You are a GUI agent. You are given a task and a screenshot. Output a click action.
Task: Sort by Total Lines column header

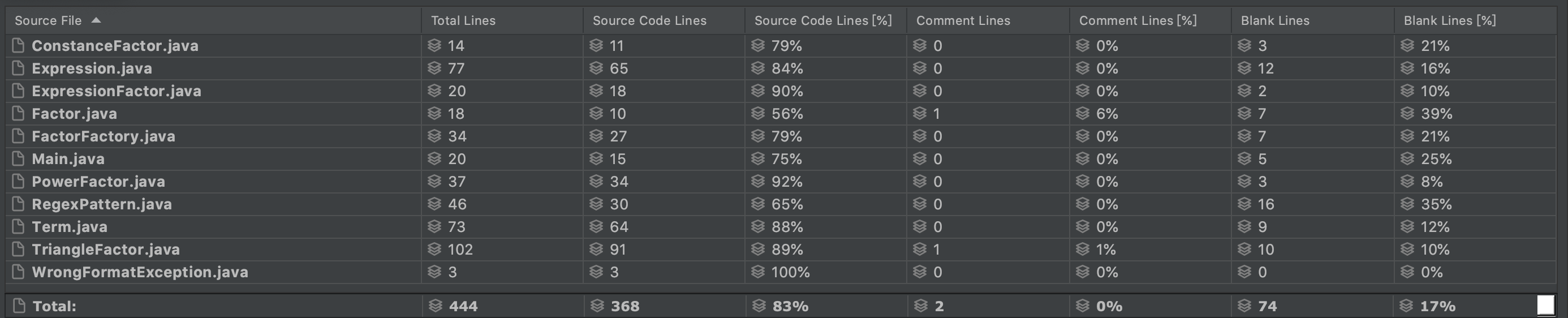tap(463, 21)
